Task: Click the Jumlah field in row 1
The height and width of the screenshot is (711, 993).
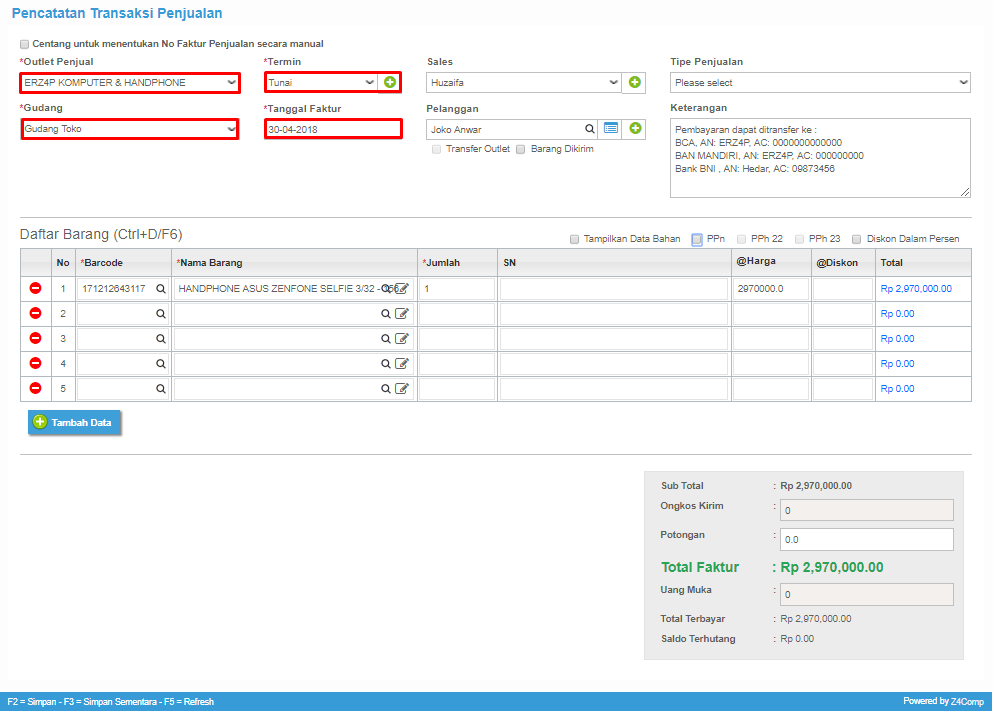Action: point(457,289)
